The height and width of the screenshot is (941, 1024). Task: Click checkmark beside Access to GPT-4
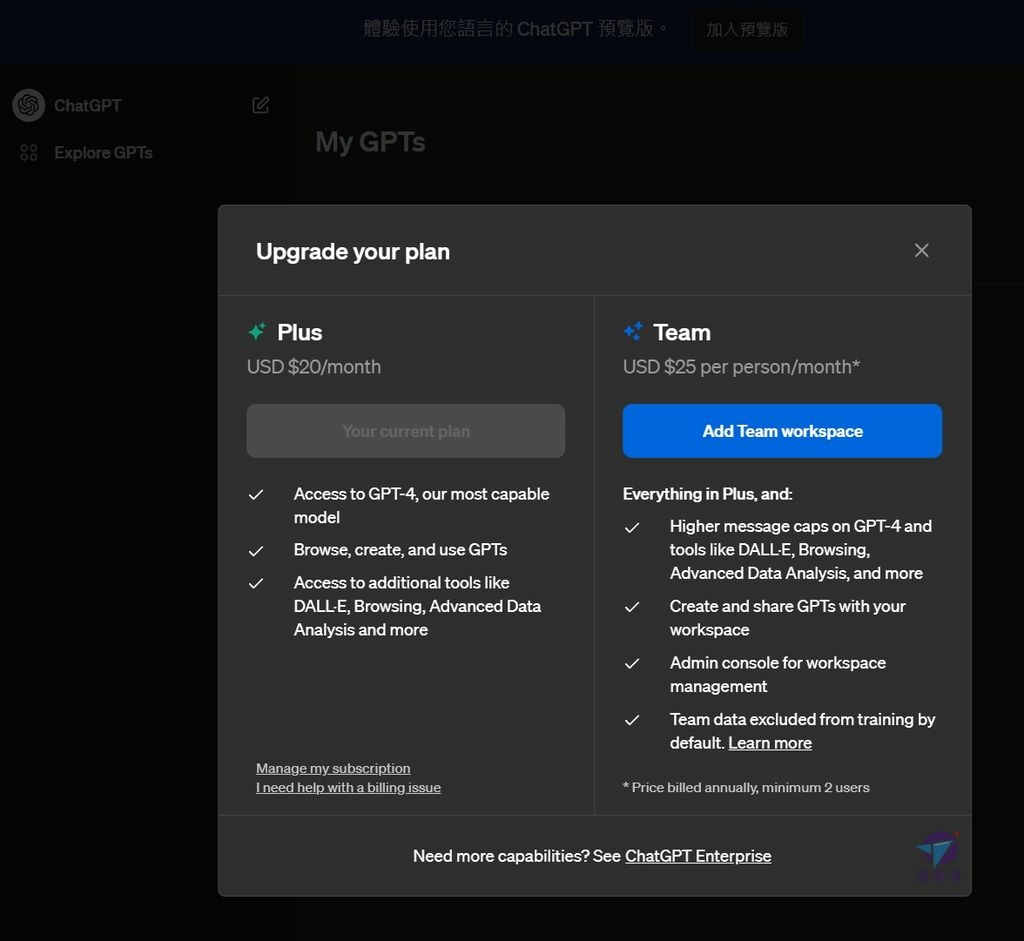point(256,494)
